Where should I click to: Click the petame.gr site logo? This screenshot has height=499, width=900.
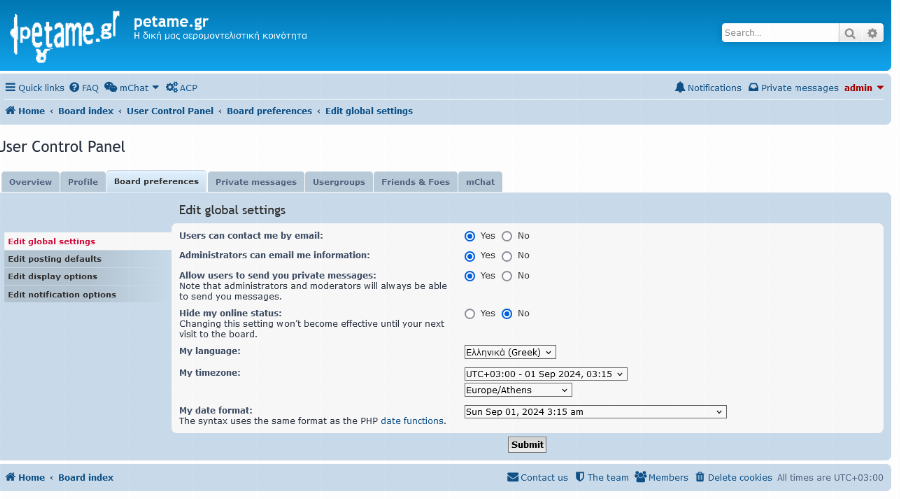click(x=64, y=36)
